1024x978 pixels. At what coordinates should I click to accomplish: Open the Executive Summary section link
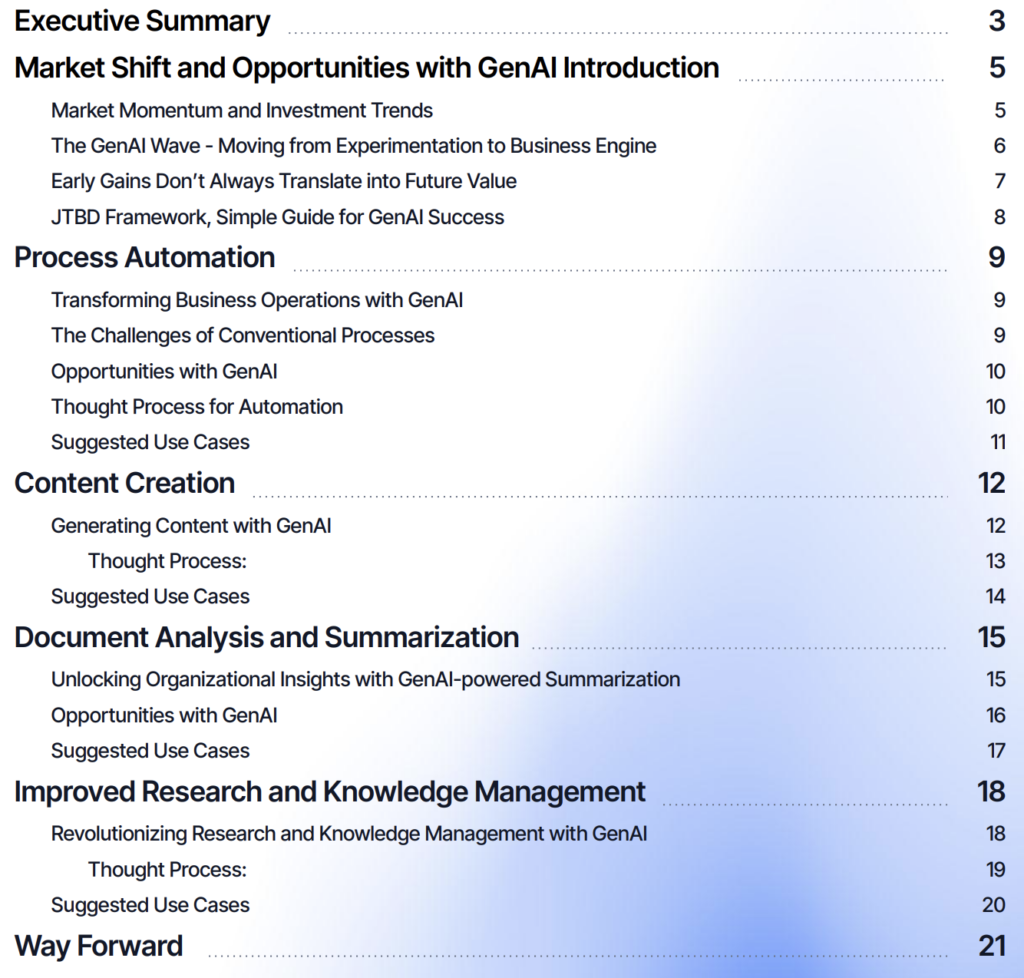pyautogui.click(x=142, y=21)
